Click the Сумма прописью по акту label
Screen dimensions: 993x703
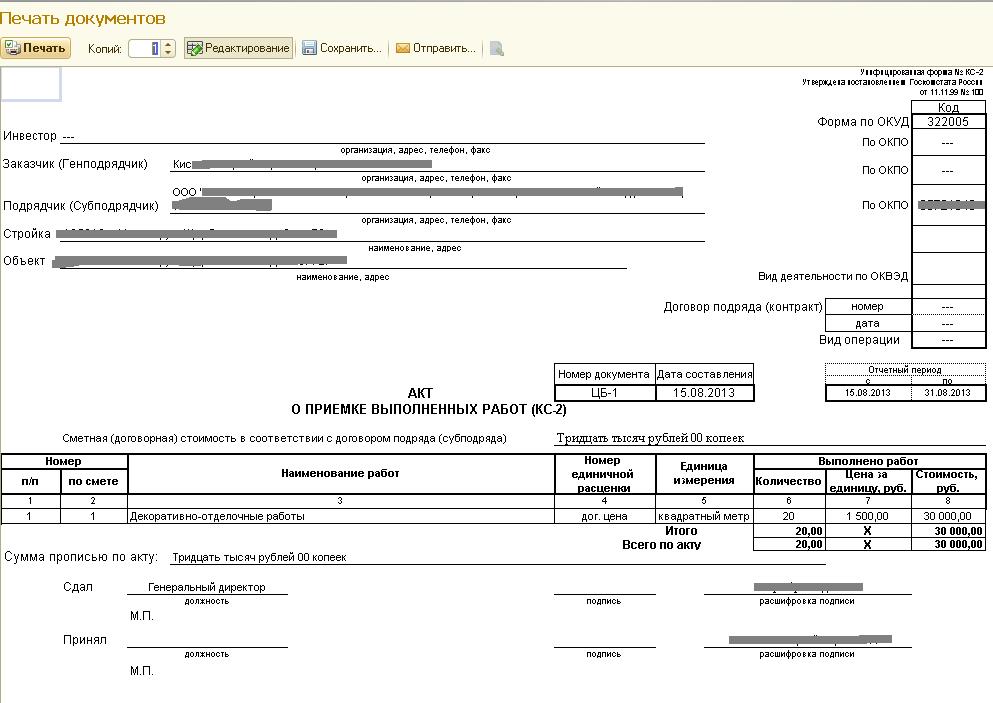click(80, 557)
